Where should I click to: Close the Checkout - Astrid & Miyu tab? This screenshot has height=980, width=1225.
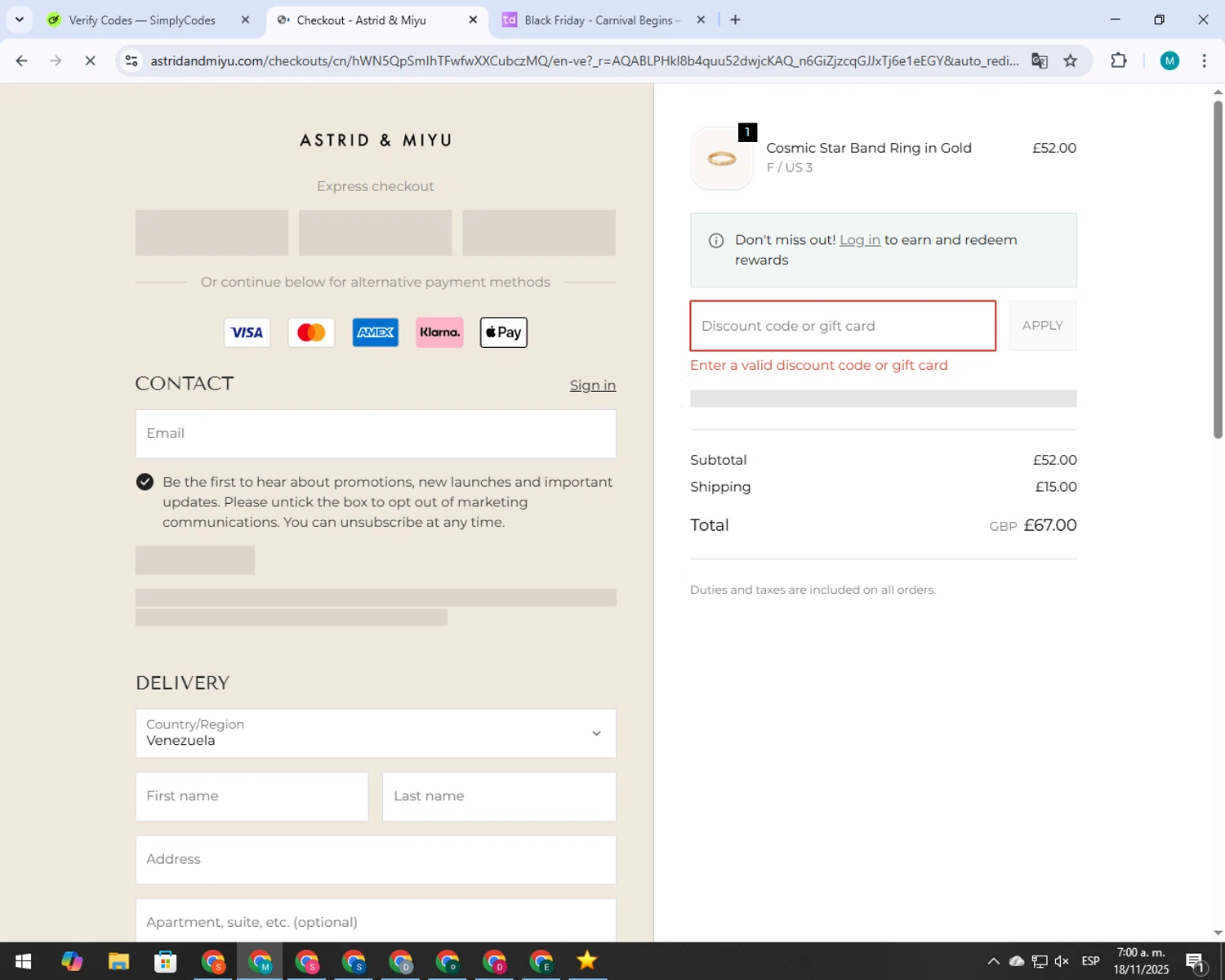473,20
